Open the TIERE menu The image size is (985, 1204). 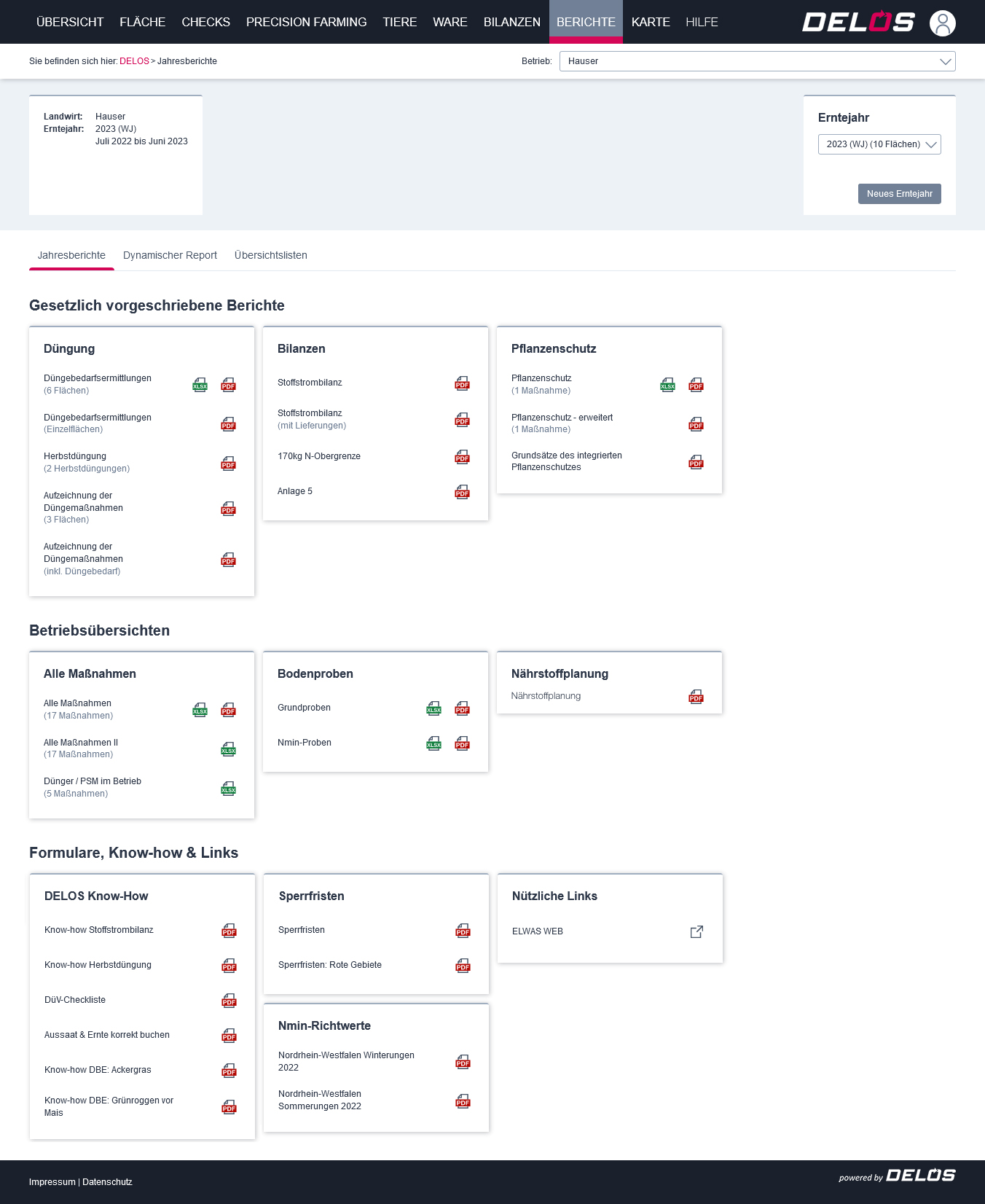pos(400,22)
